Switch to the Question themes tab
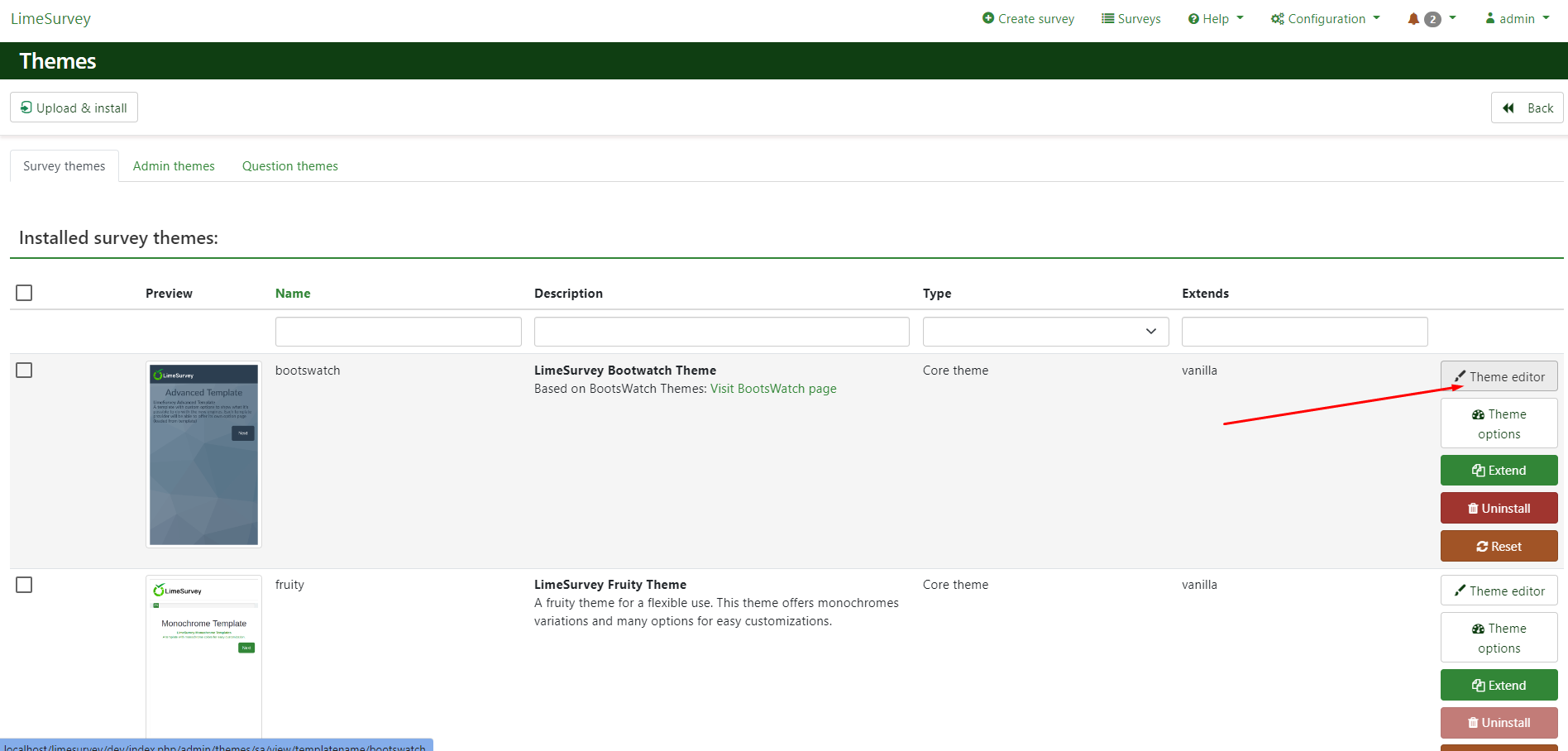Viewport: 1568px width, 751px height. click(289, 166)
